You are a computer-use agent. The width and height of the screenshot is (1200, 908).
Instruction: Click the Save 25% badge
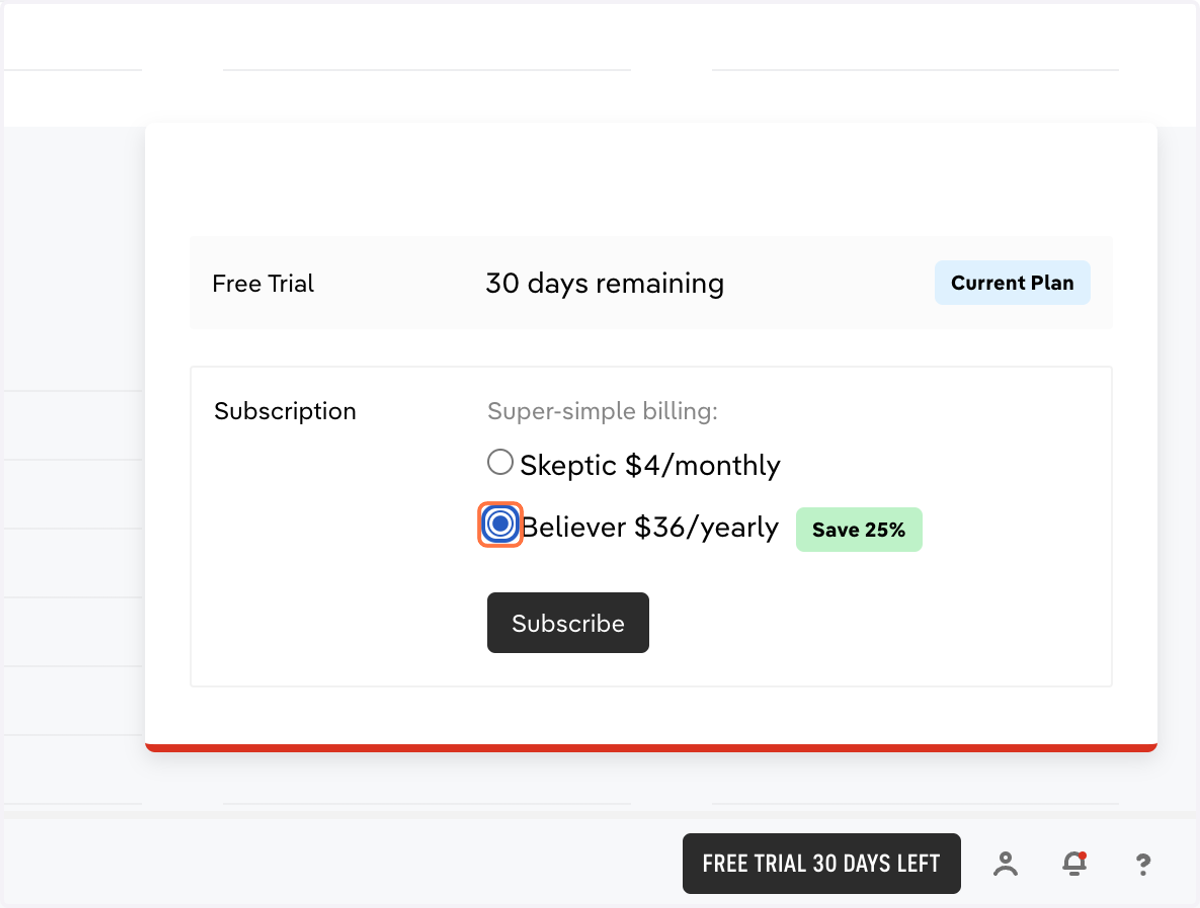coord(859,530)
